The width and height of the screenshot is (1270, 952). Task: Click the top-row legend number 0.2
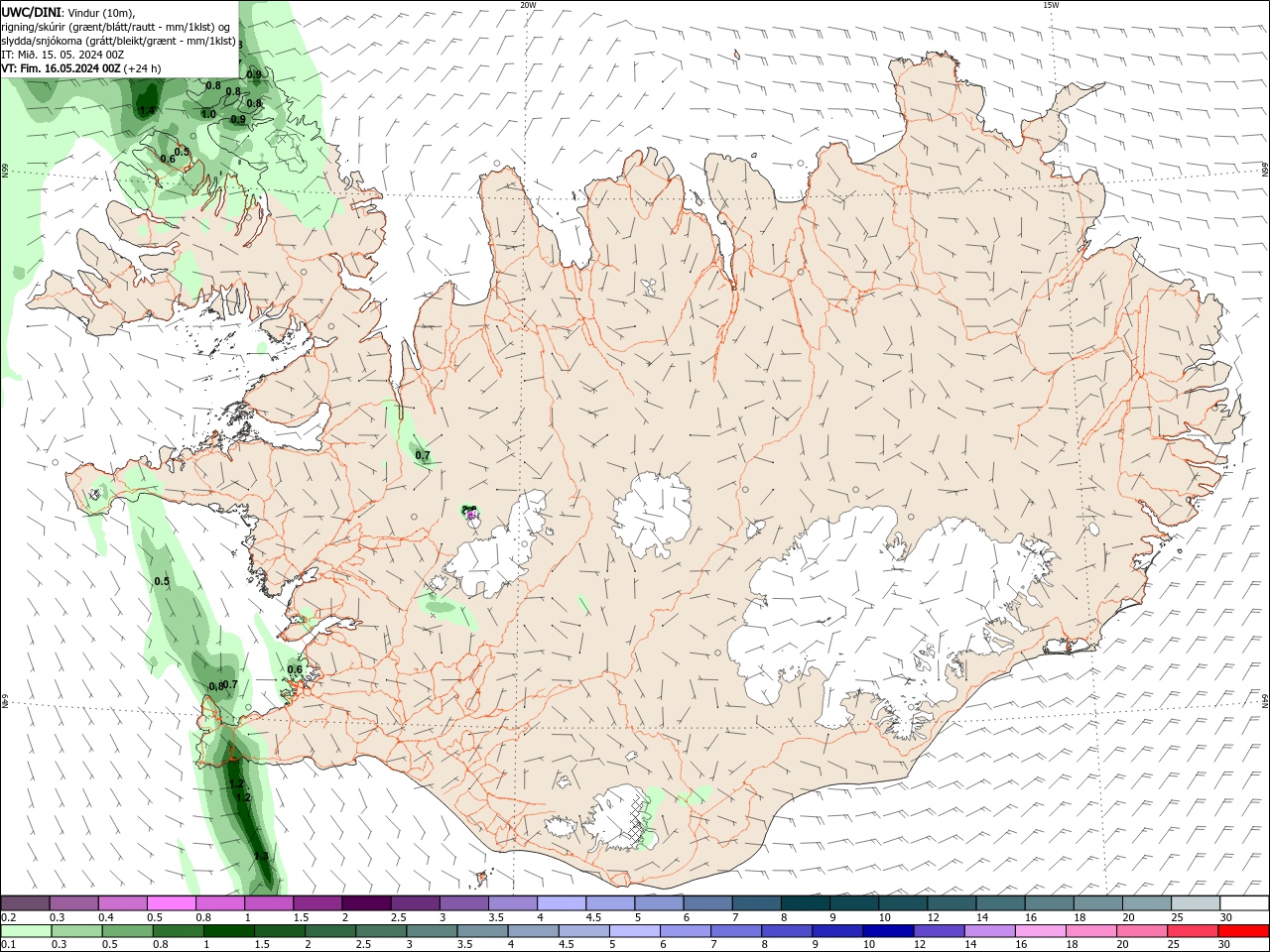pos(9,917)
